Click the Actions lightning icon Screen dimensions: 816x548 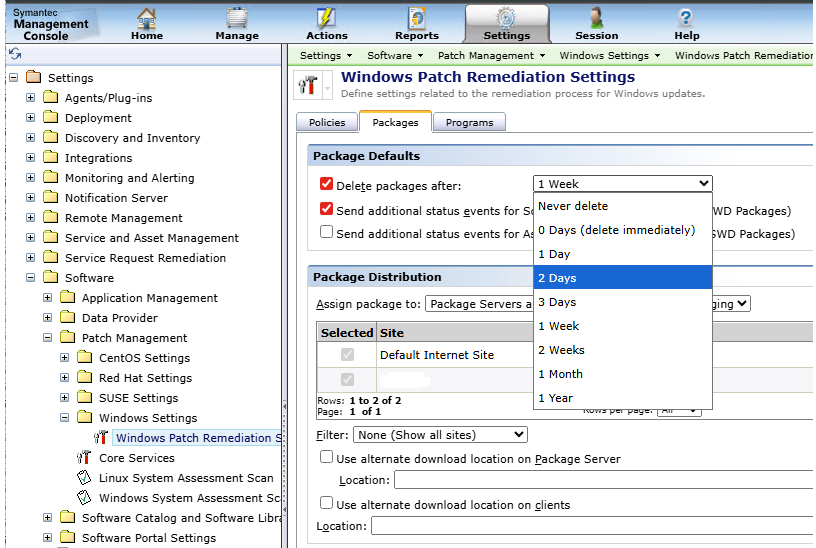pos(326,19)
